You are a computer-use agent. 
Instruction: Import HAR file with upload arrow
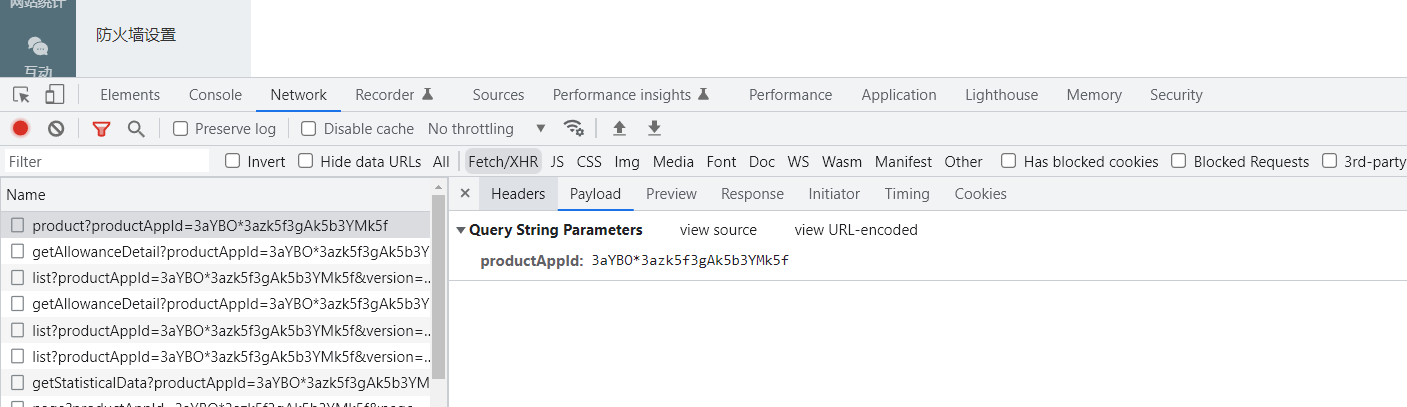pyautogui.click(x=619, y=128)
